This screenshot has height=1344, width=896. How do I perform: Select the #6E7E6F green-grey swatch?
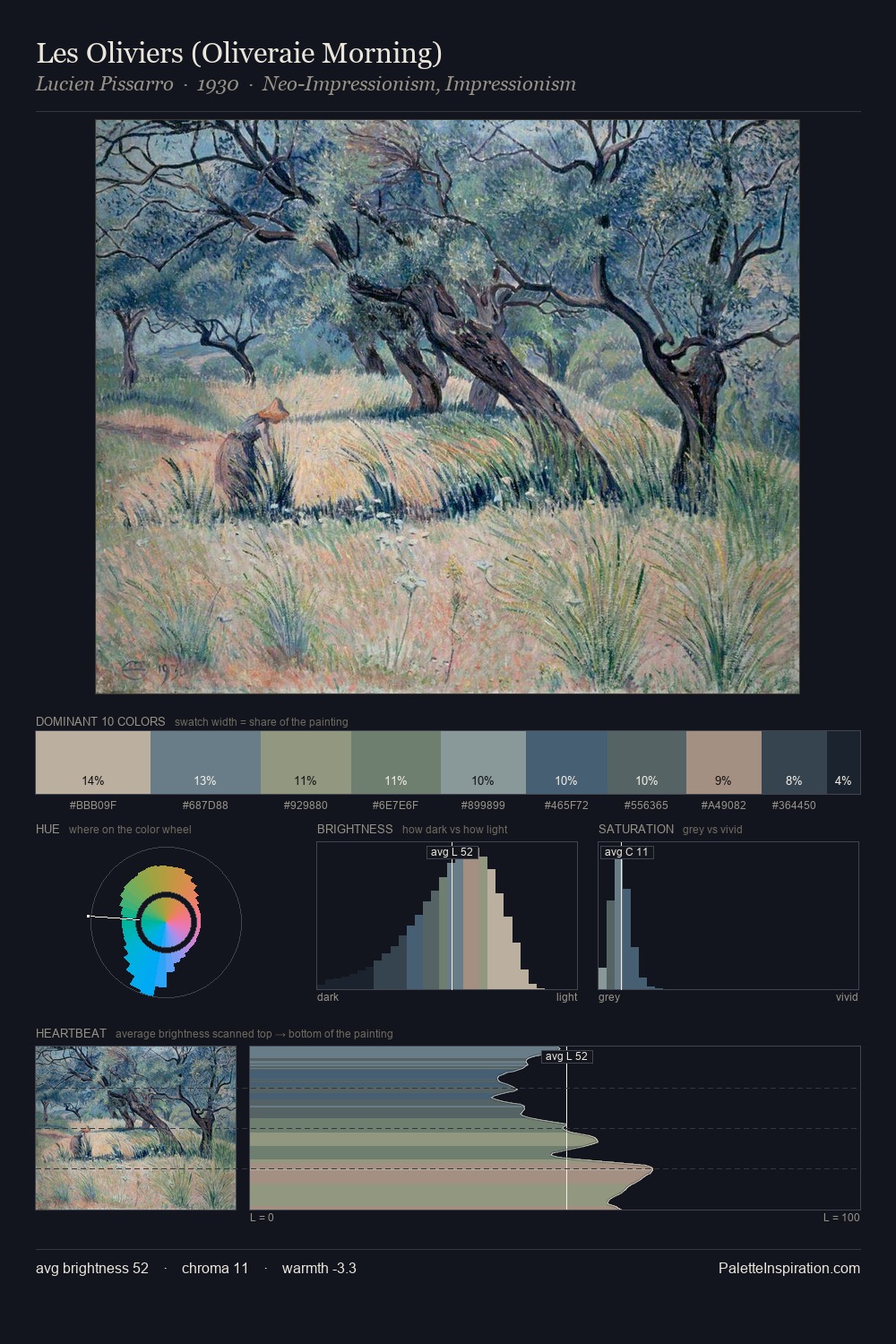click(x=396, y=762)
